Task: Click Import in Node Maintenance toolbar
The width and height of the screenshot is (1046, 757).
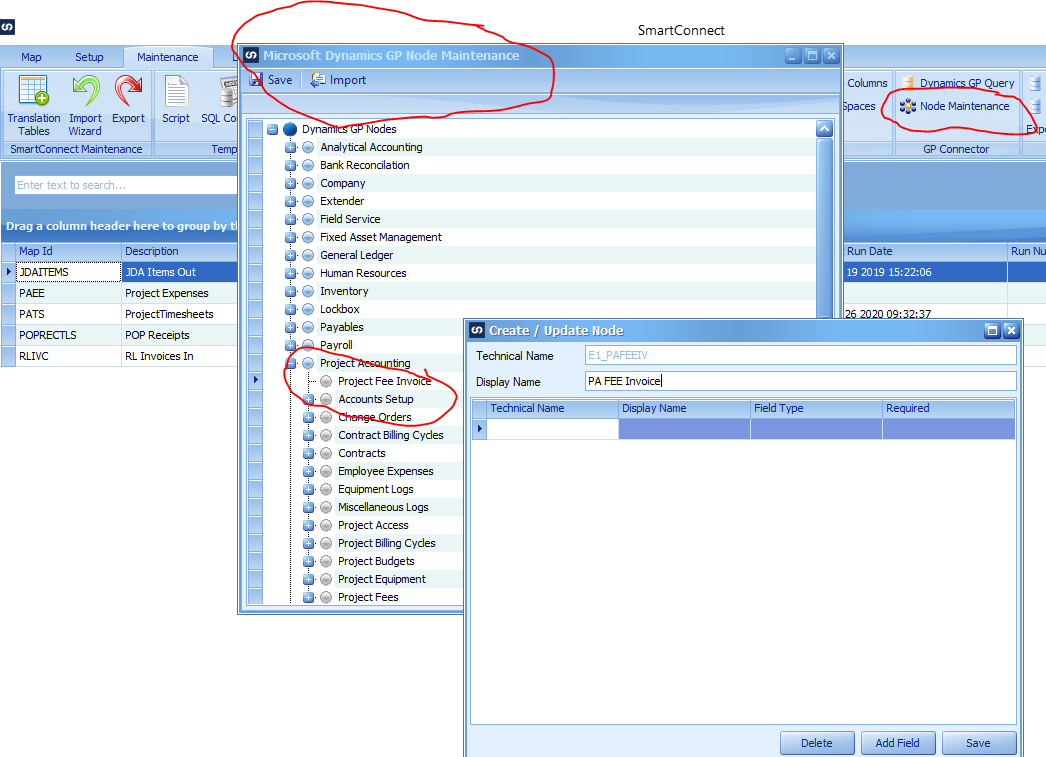Action: [x=339, y=80]
